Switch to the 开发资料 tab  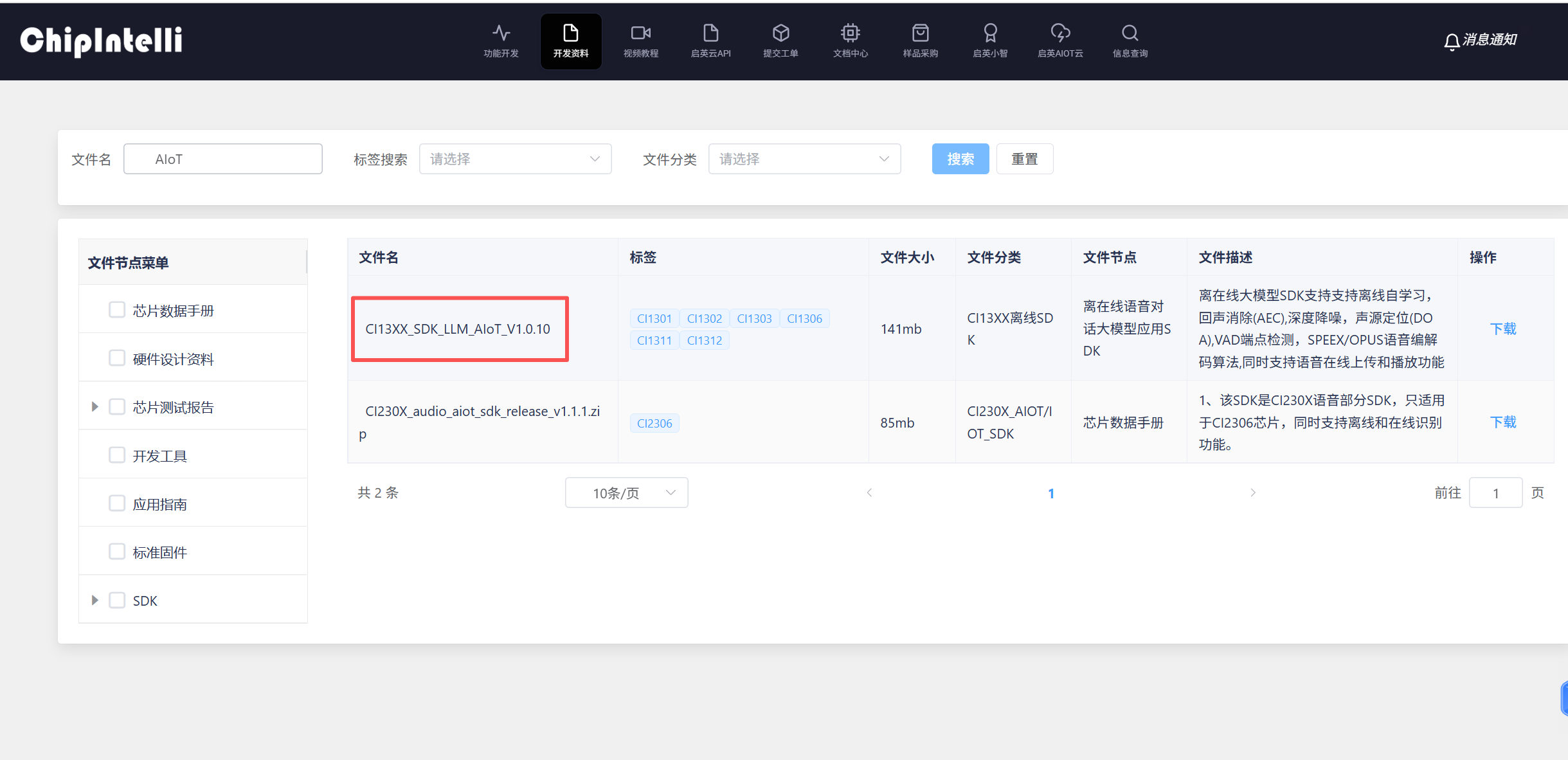pos(570,41)
